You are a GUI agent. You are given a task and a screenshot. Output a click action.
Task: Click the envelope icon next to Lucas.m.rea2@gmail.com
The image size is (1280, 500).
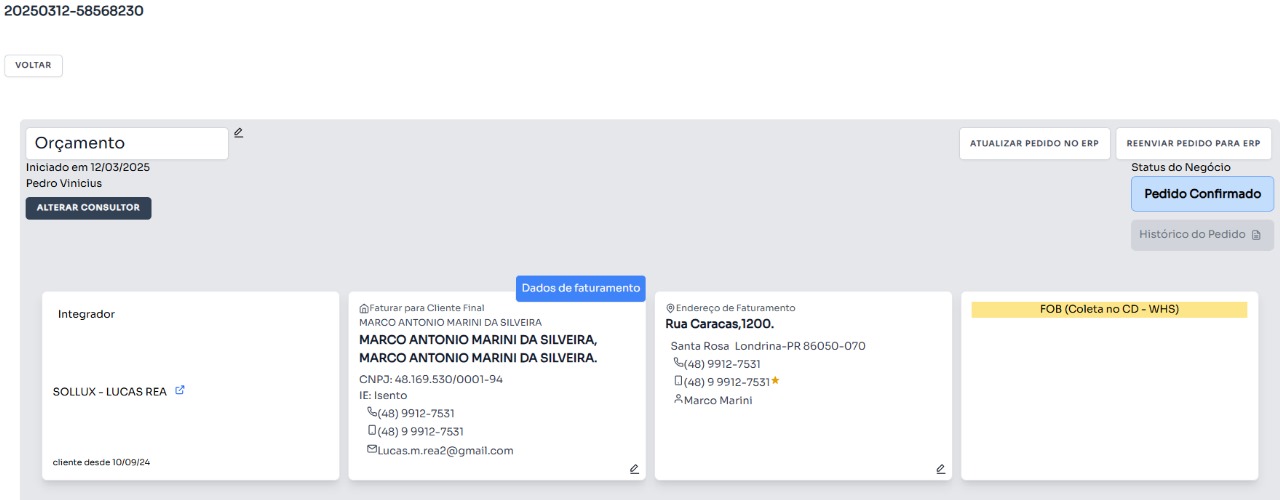pyautogui.click(x=371, y=450)
